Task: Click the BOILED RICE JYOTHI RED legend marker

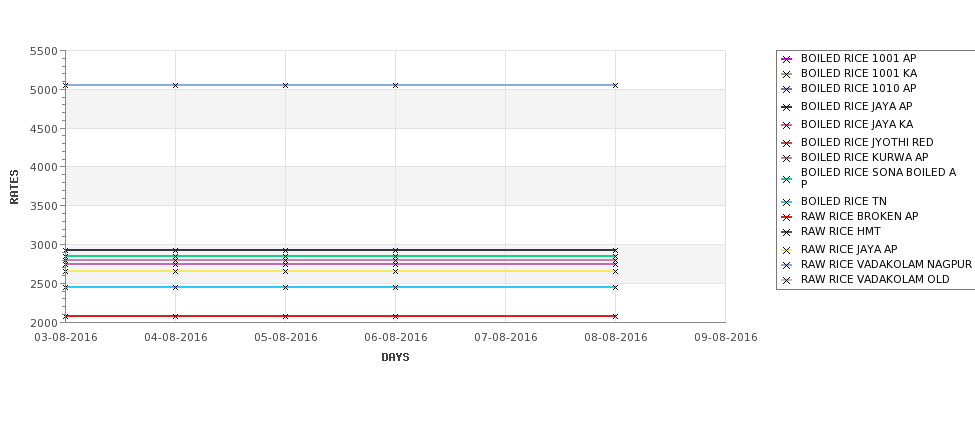Action: coord(786,143)
